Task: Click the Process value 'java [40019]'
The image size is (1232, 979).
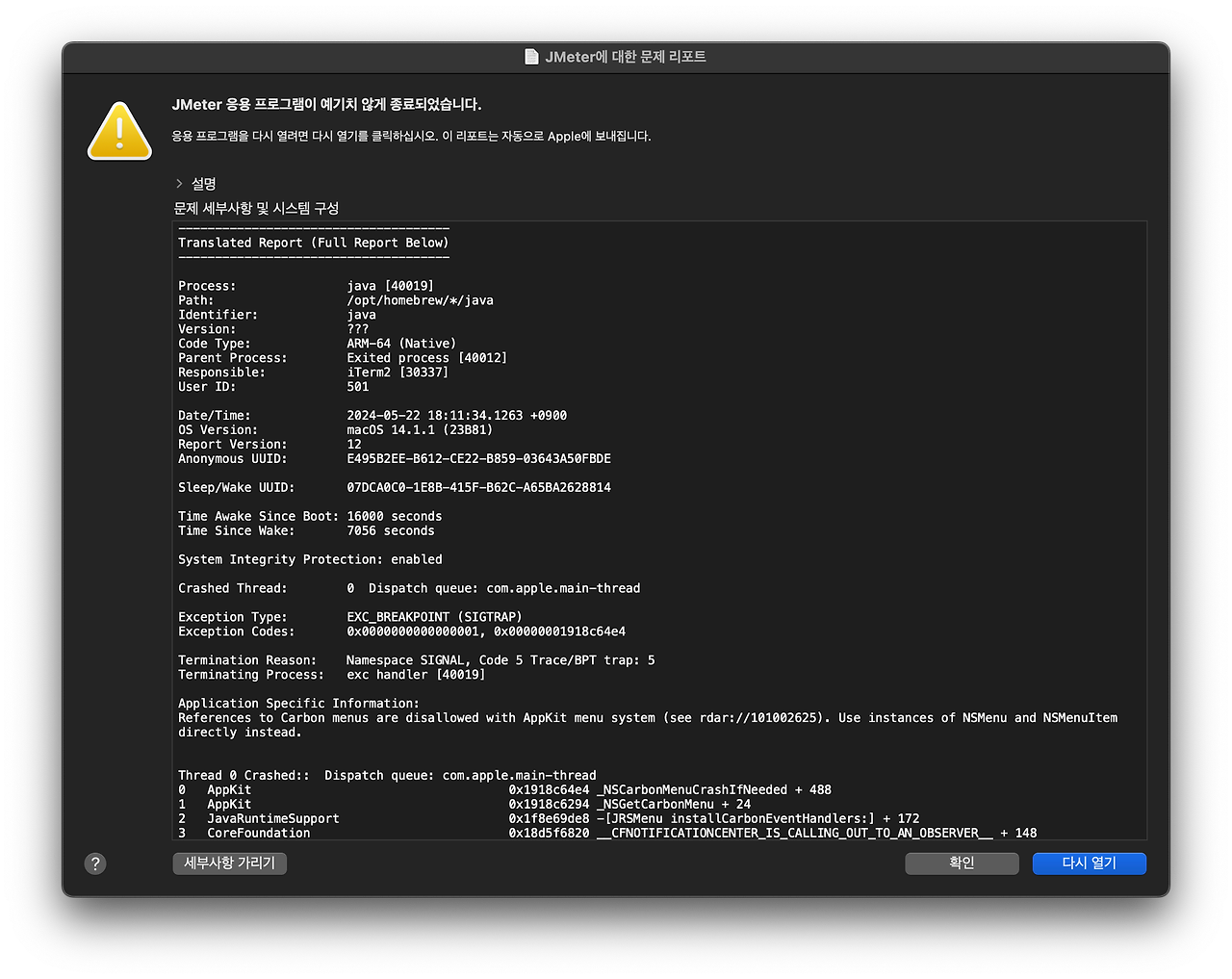Action: [x=390, y=286]
